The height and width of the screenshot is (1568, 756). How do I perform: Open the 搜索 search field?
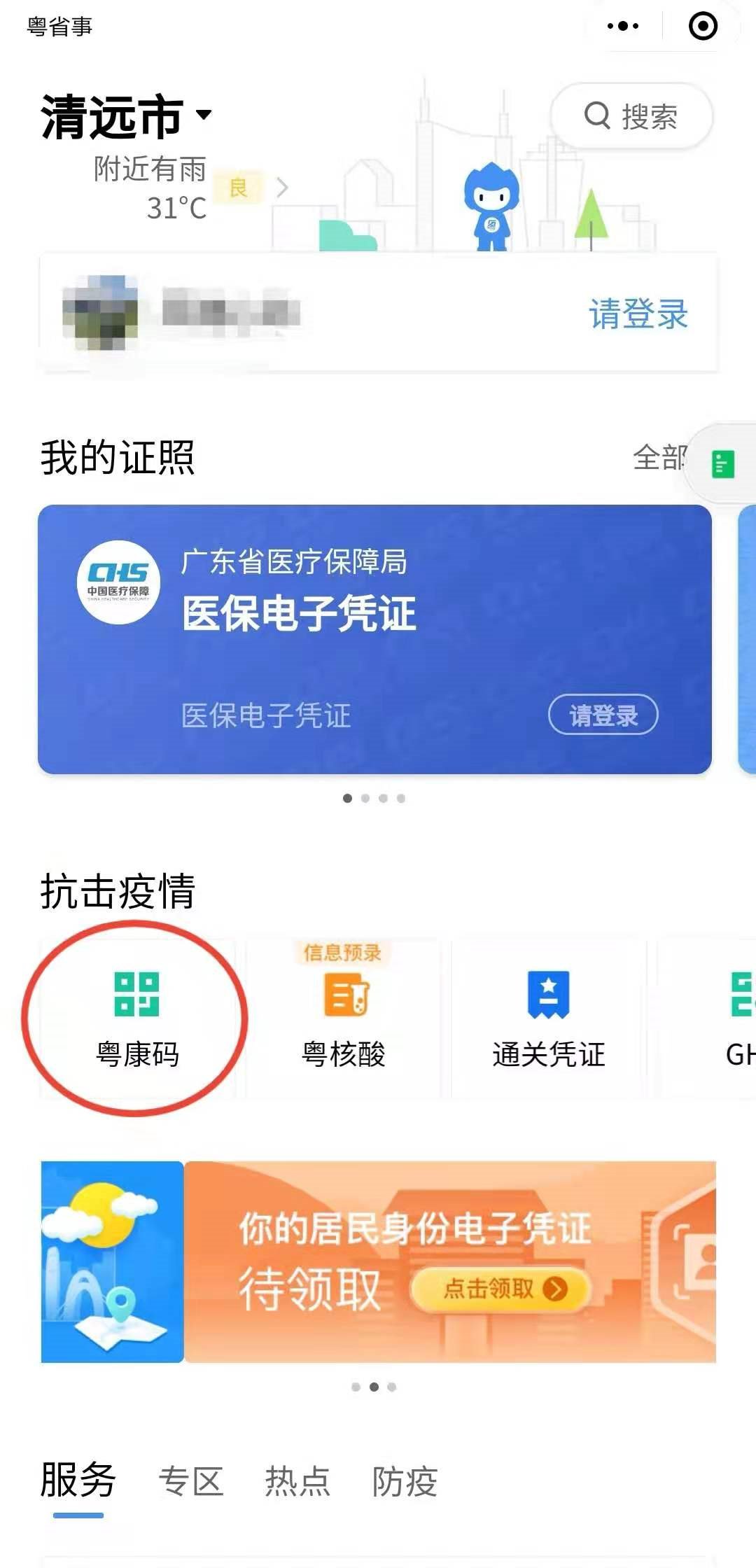632,116
